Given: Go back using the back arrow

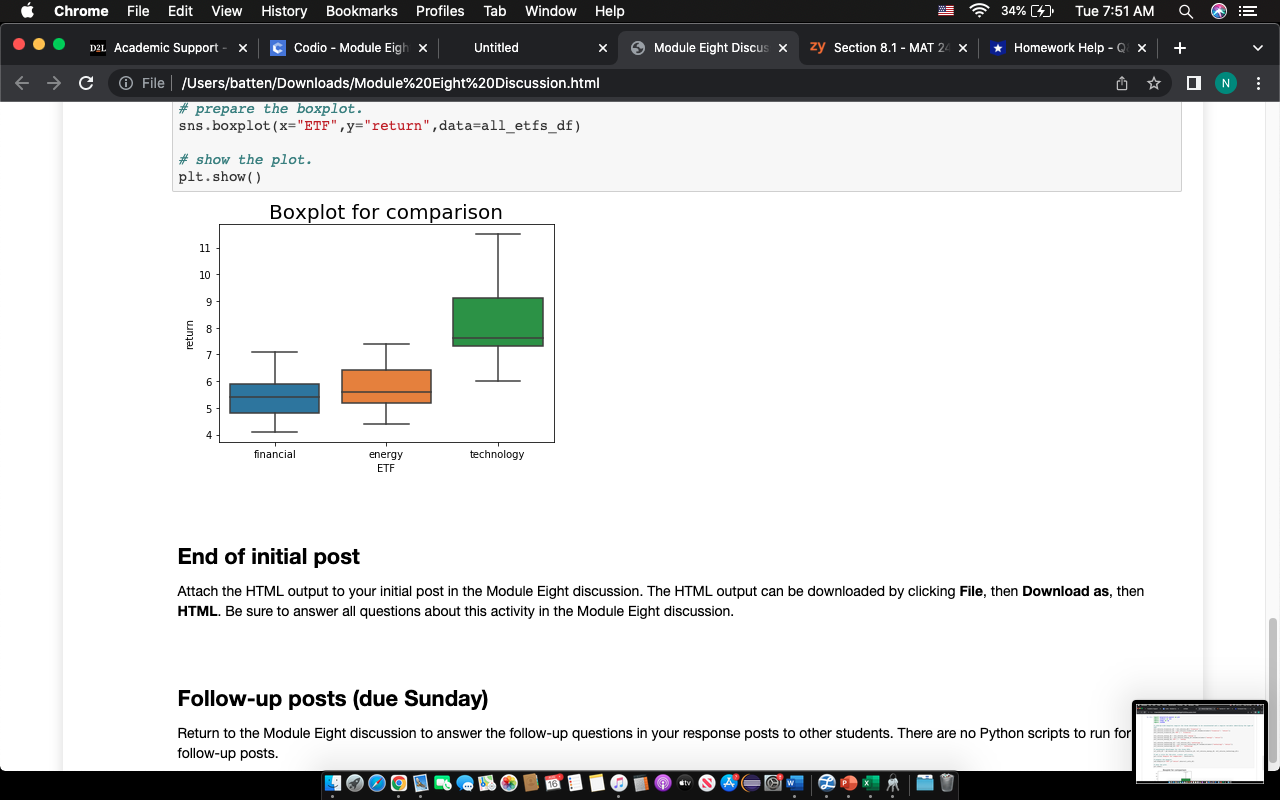Looking at the screenshot, I should pyautogui.click(x=21, y=83).
